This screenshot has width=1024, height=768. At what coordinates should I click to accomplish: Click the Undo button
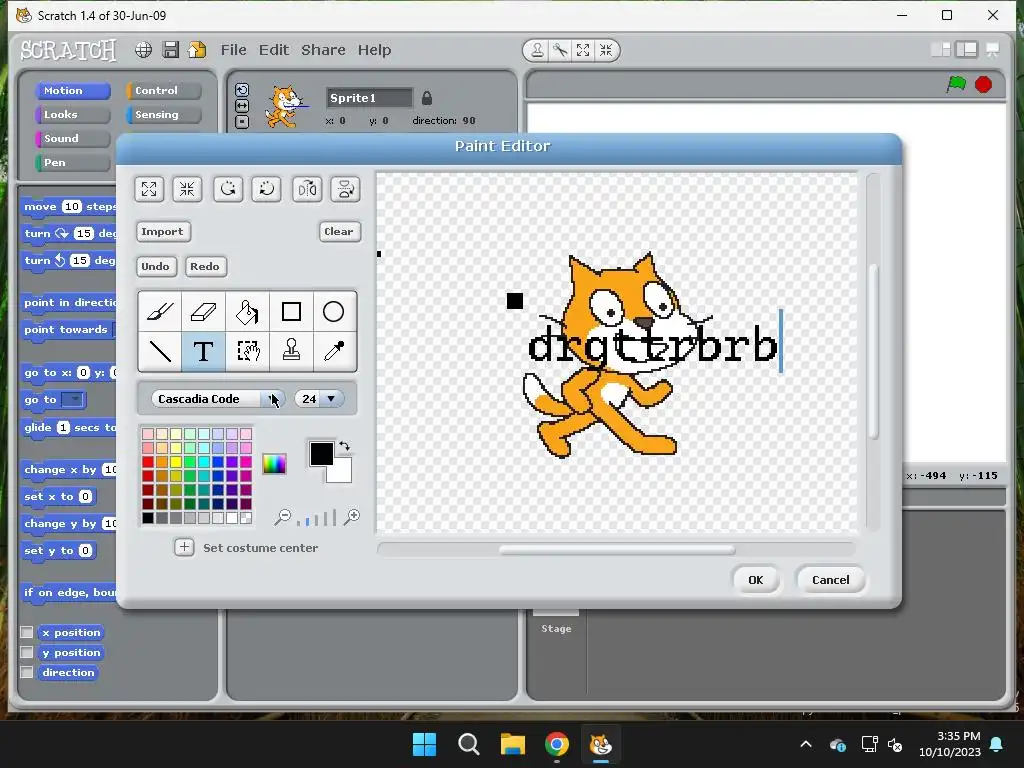(155, 266)
